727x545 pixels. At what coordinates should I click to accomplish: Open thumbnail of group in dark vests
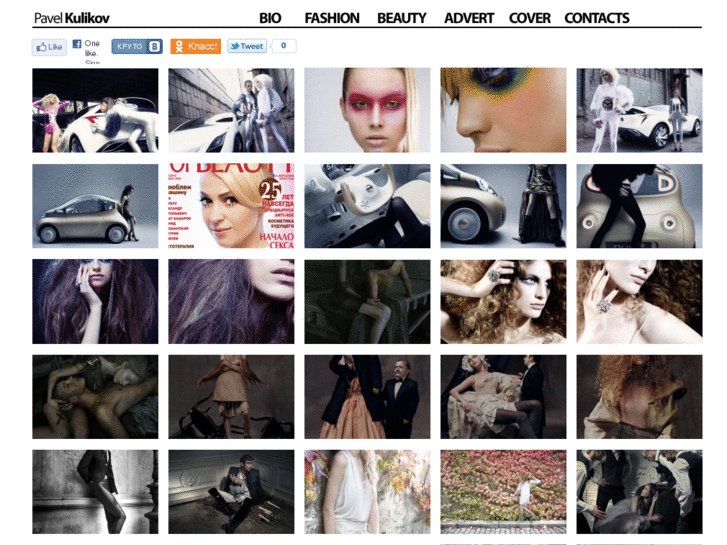(x=639, y=492)
